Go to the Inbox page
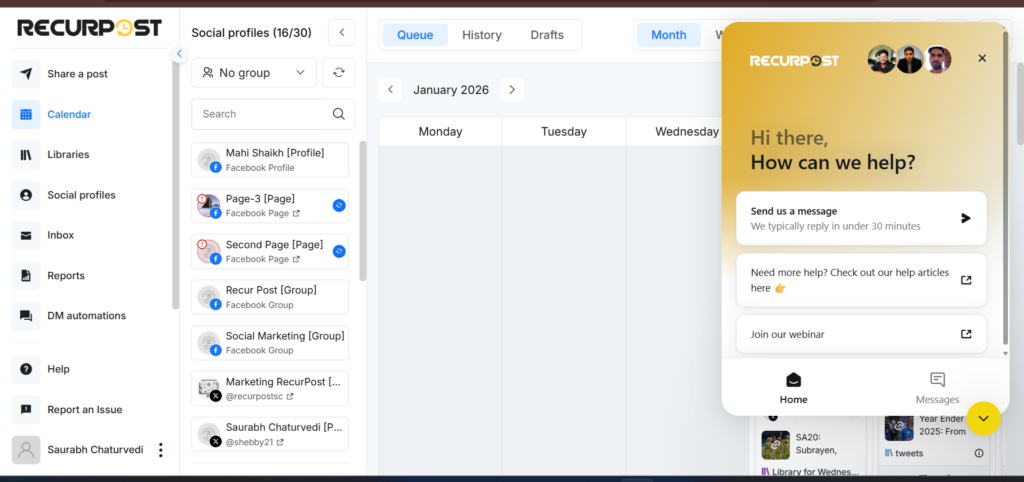Screen dimensions: 1024x482 point(60,235)
